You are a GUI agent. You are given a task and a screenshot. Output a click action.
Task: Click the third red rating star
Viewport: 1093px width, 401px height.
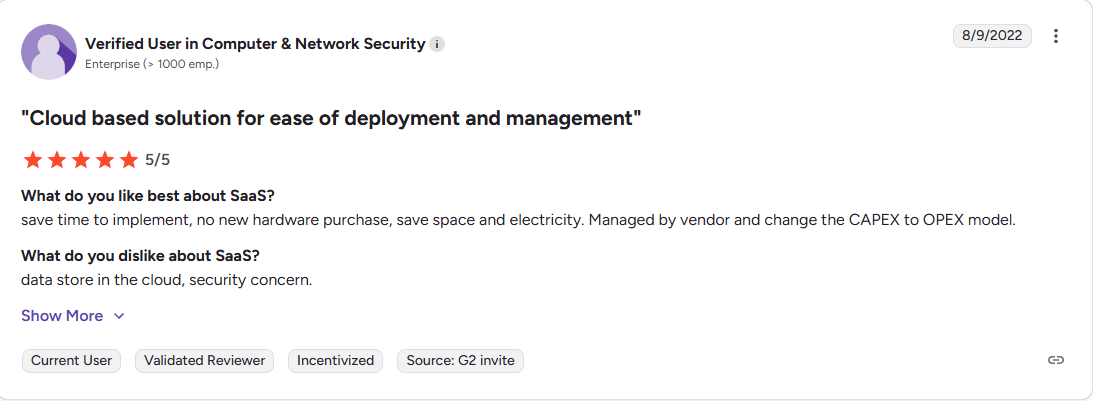coord(81,160)
